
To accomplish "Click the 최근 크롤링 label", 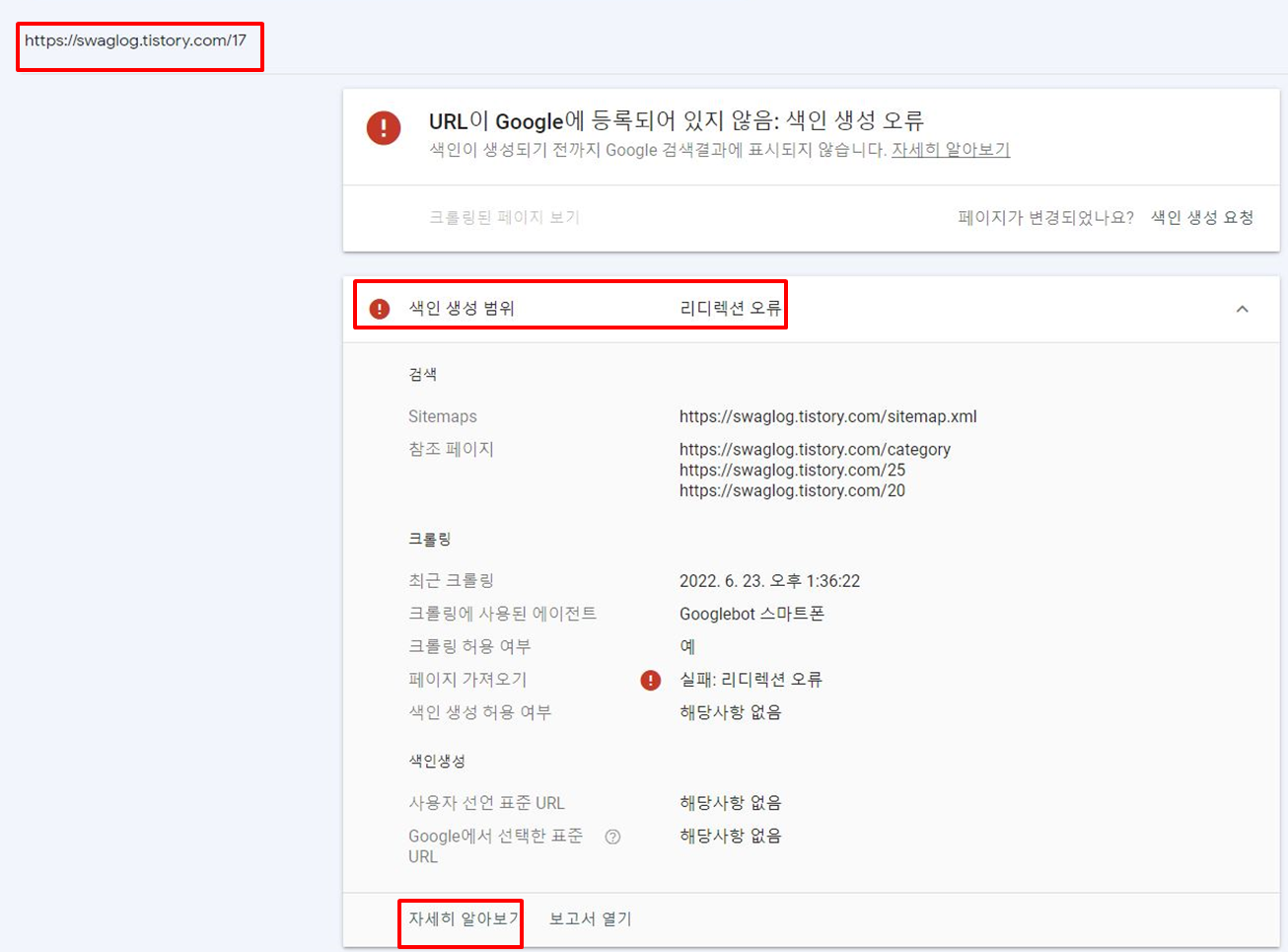I will coord(452,581).
